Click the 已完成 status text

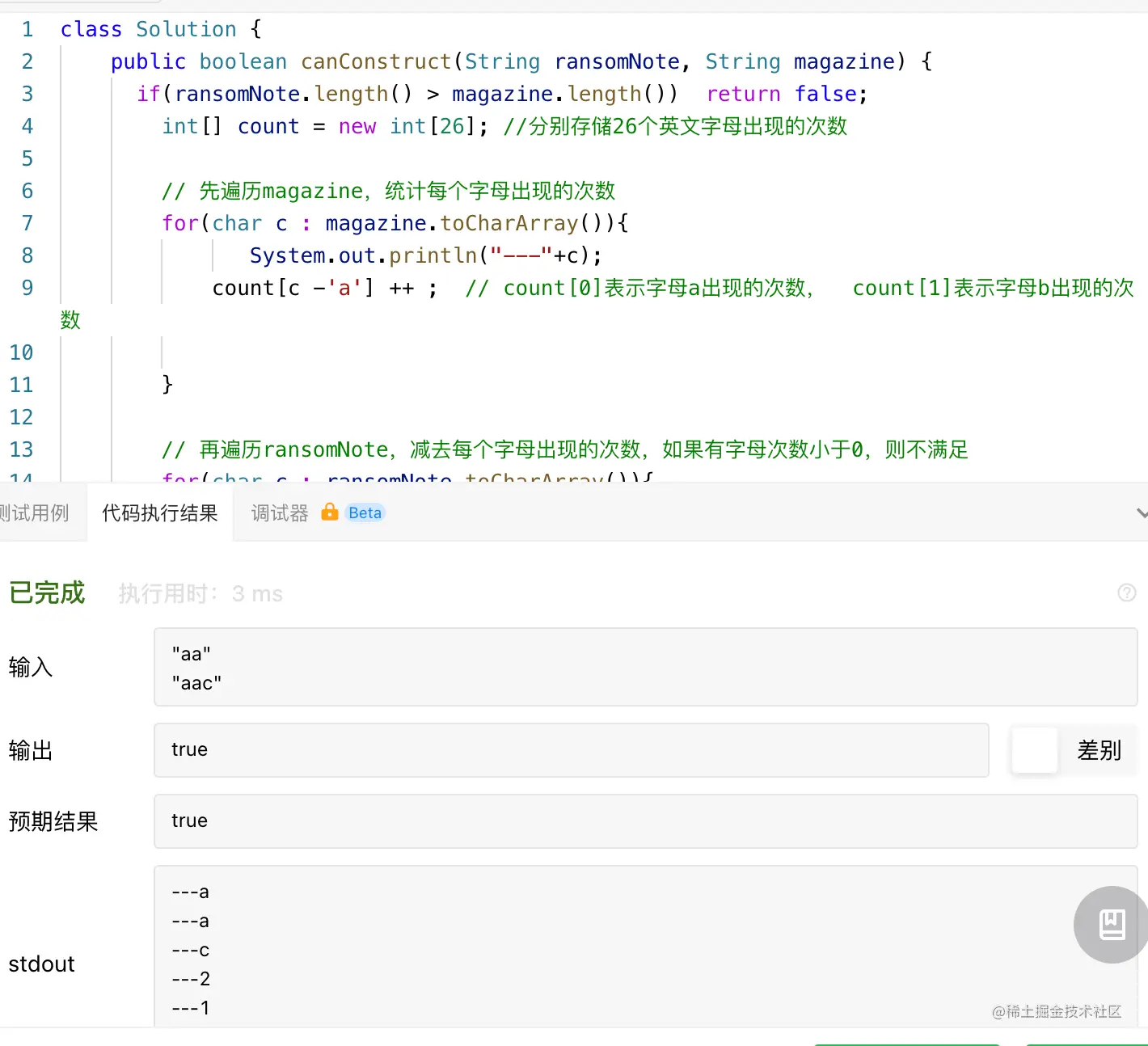(47, 593)
